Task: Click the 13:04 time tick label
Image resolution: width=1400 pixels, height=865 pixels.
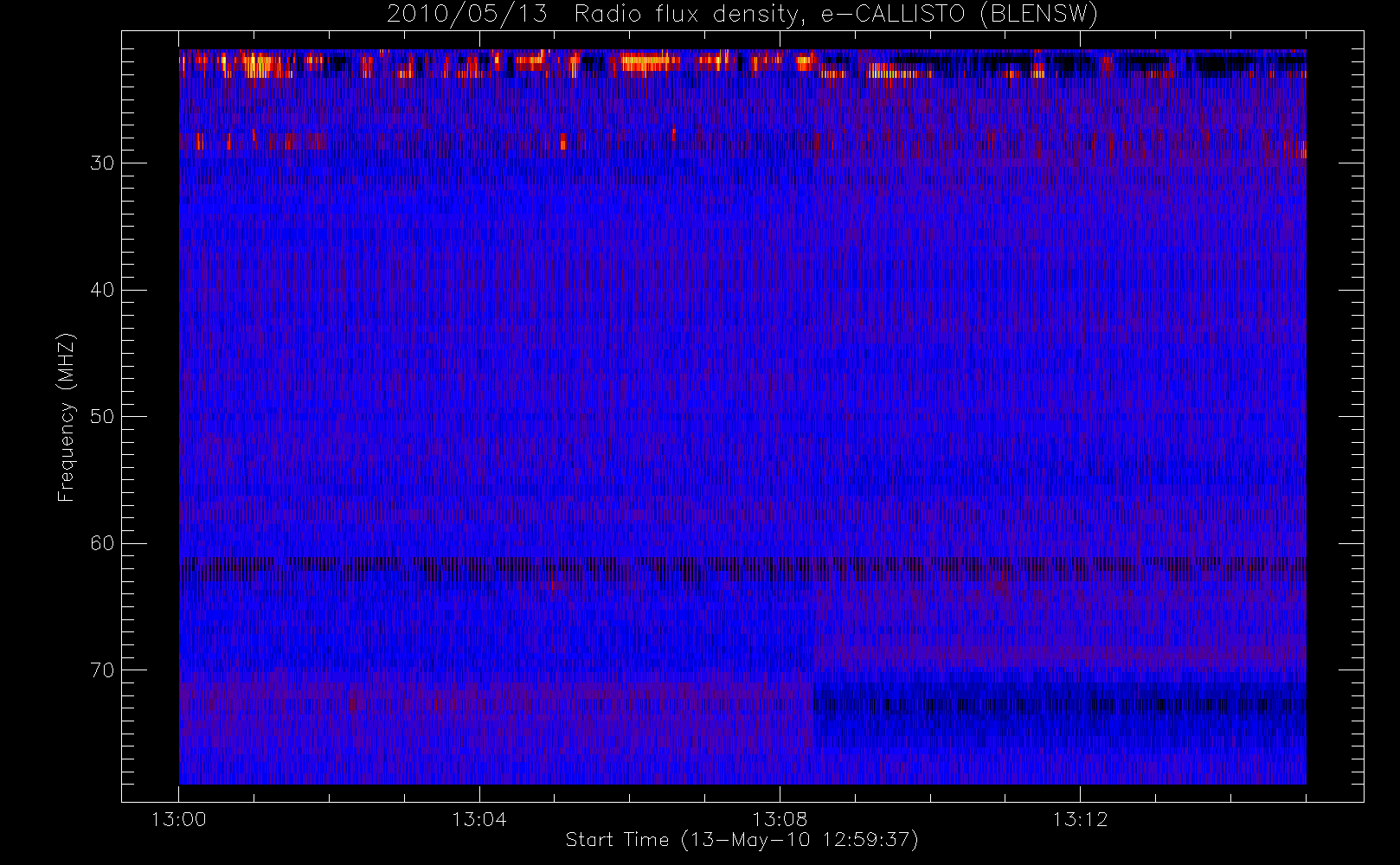Action: pos(478,819)
